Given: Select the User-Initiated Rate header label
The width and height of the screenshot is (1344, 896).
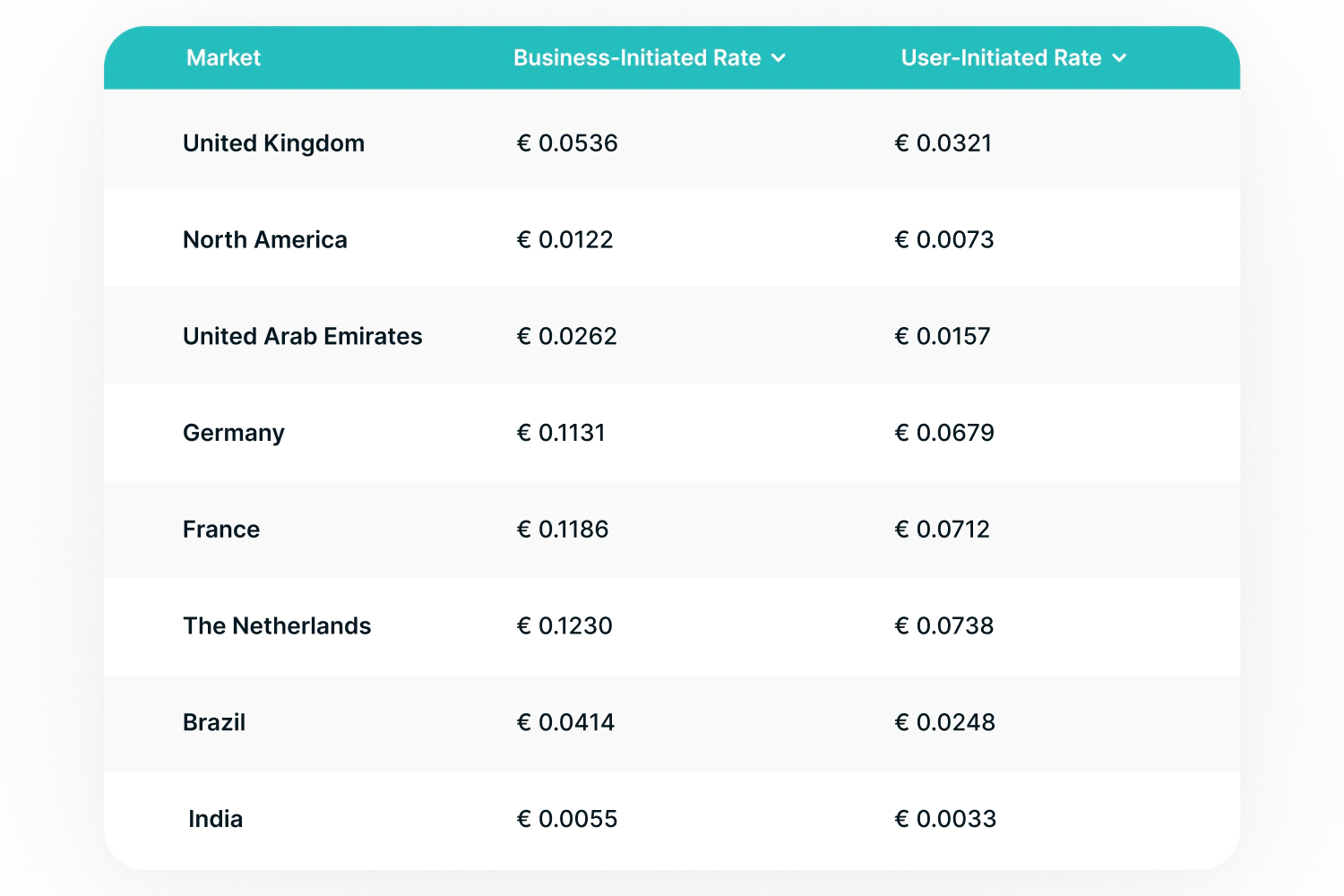Looking at the screenshot, I should [1001, 57].
